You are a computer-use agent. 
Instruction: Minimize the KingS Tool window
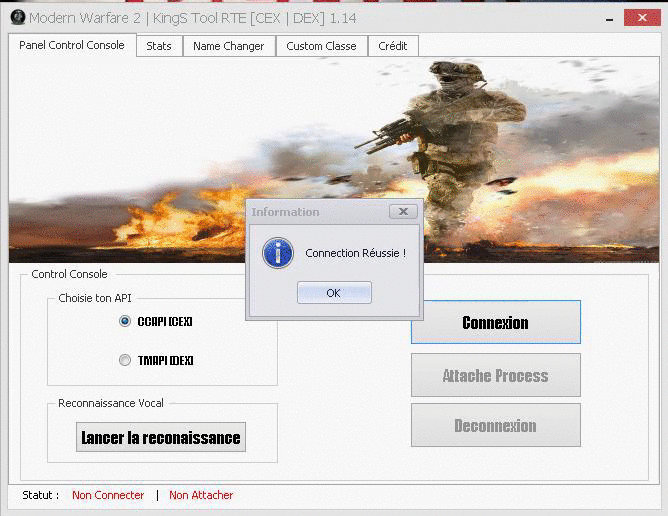(x=610, y=19)
